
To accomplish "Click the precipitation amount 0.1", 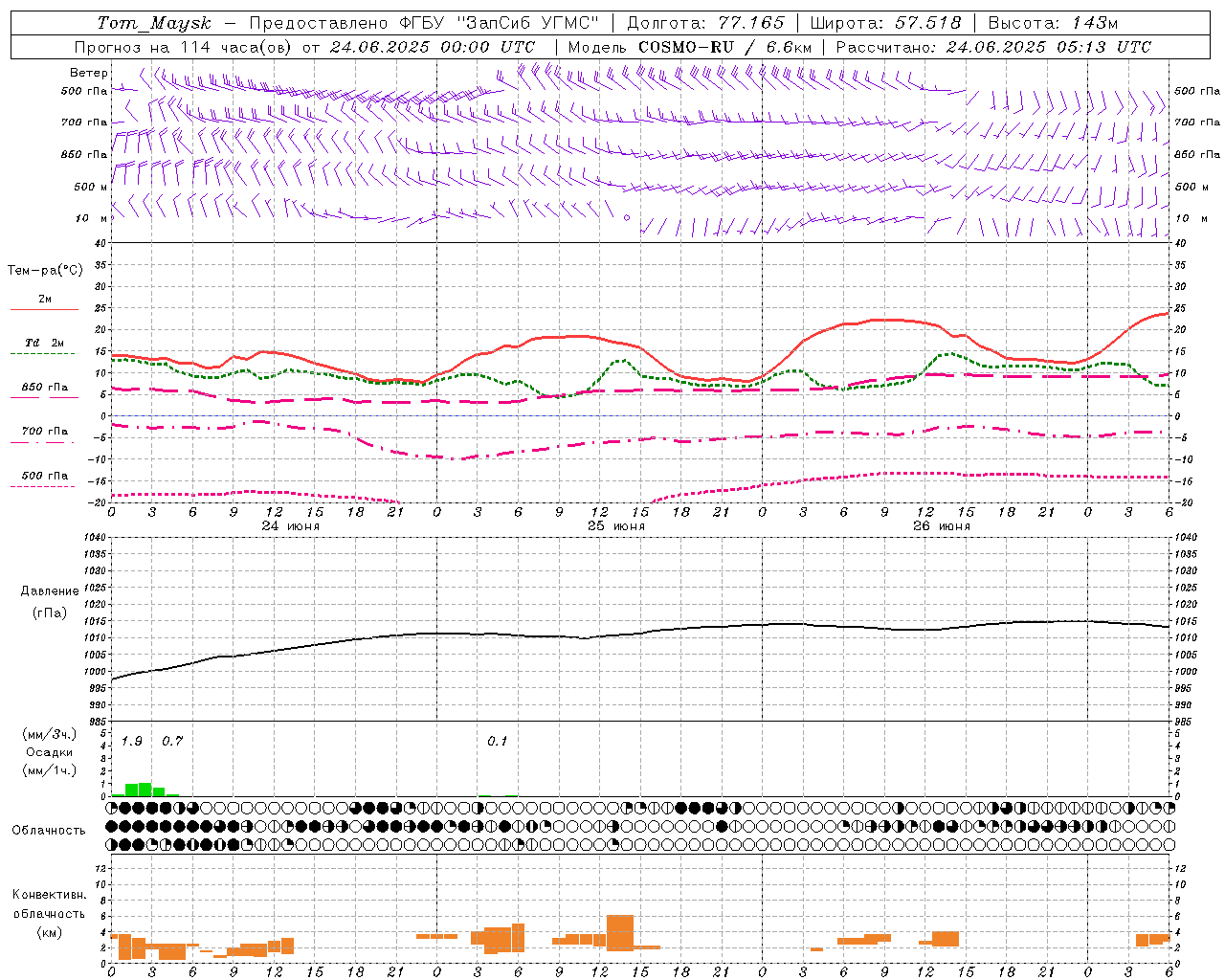I will [x=498, y=742].
